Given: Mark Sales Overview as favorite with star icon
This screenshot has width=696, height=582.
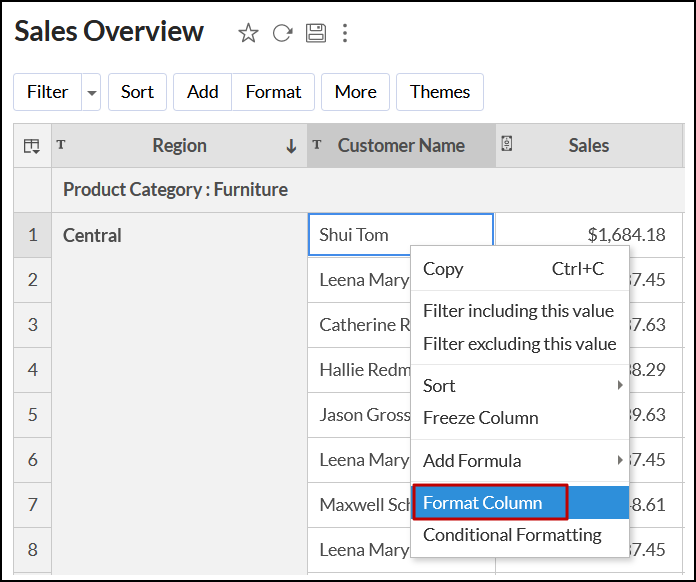Looking at the screenshot, I should (248, 33).
